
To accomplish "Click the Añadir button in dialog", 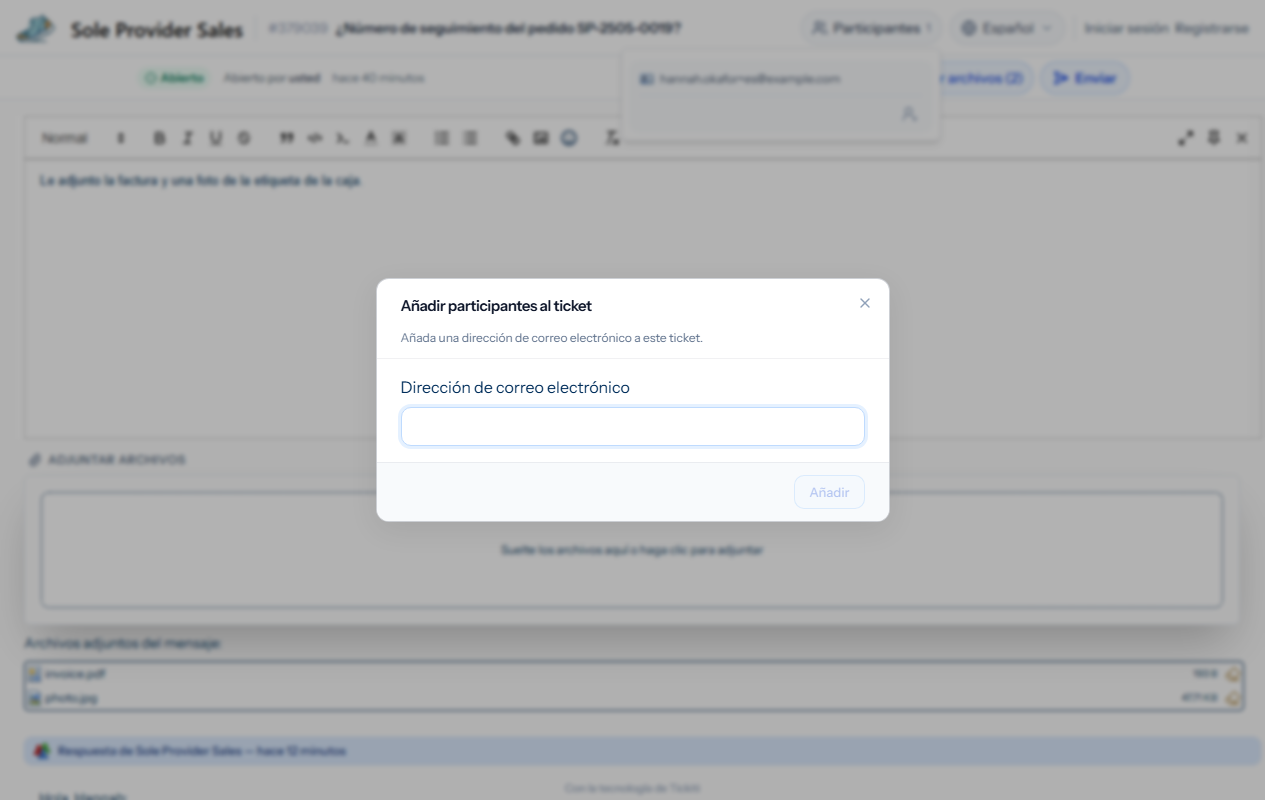I will (829, 492).
